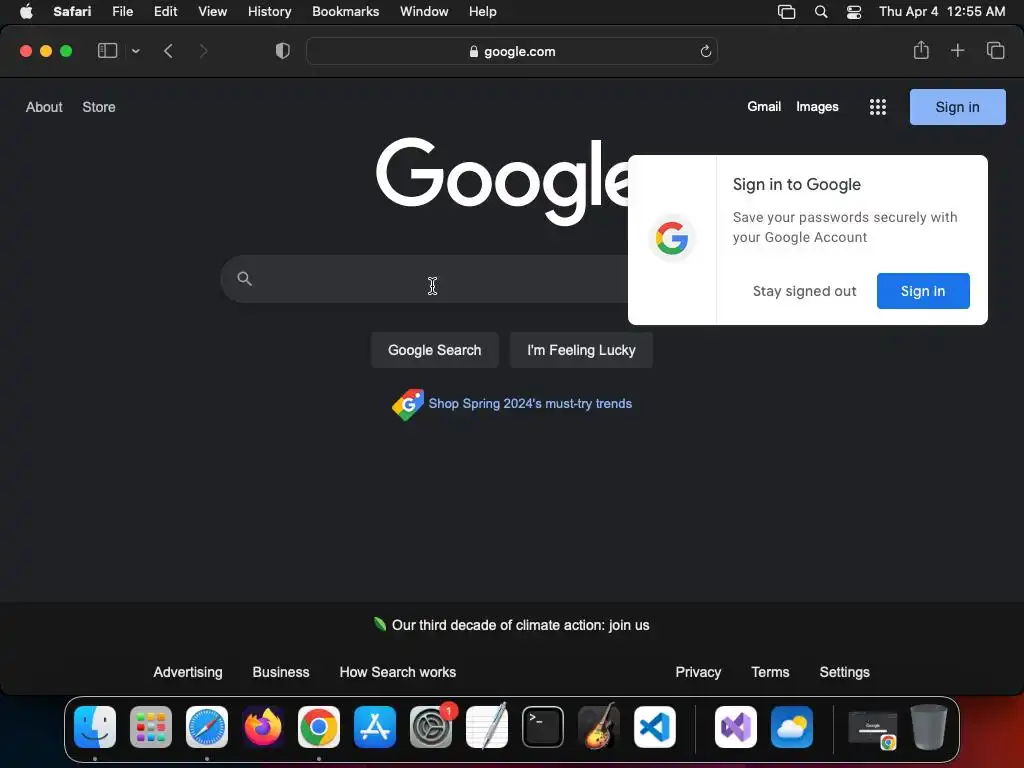Viewport: 1024px width, 768px height.
Task: Open the Edit menu
Action: click(165, 12)
